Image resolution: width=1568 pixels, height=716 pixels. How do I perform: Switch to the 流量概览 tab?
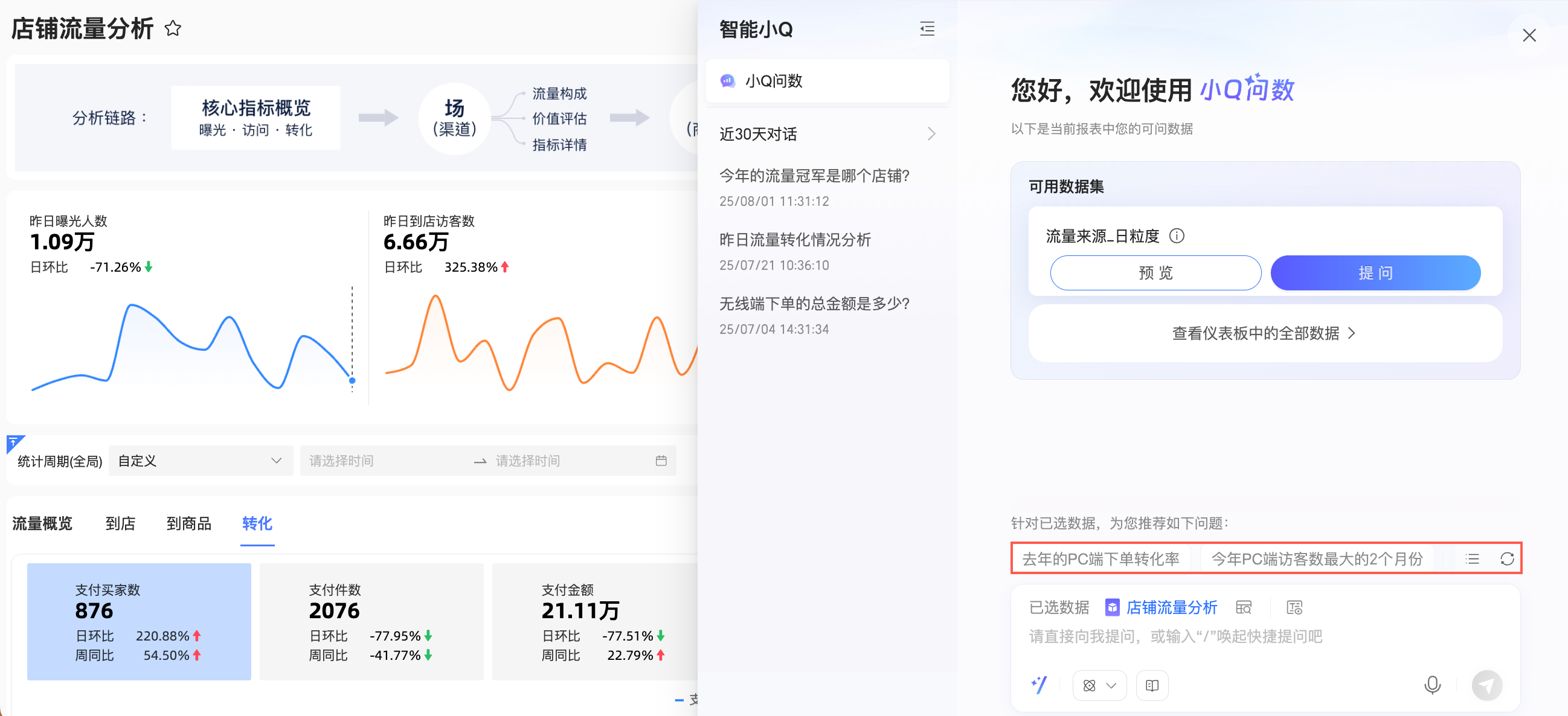coord(42,523)
